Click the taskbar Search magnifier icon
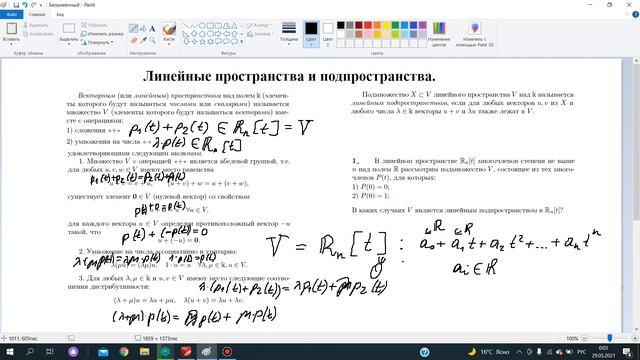 [x=30, y=351]
